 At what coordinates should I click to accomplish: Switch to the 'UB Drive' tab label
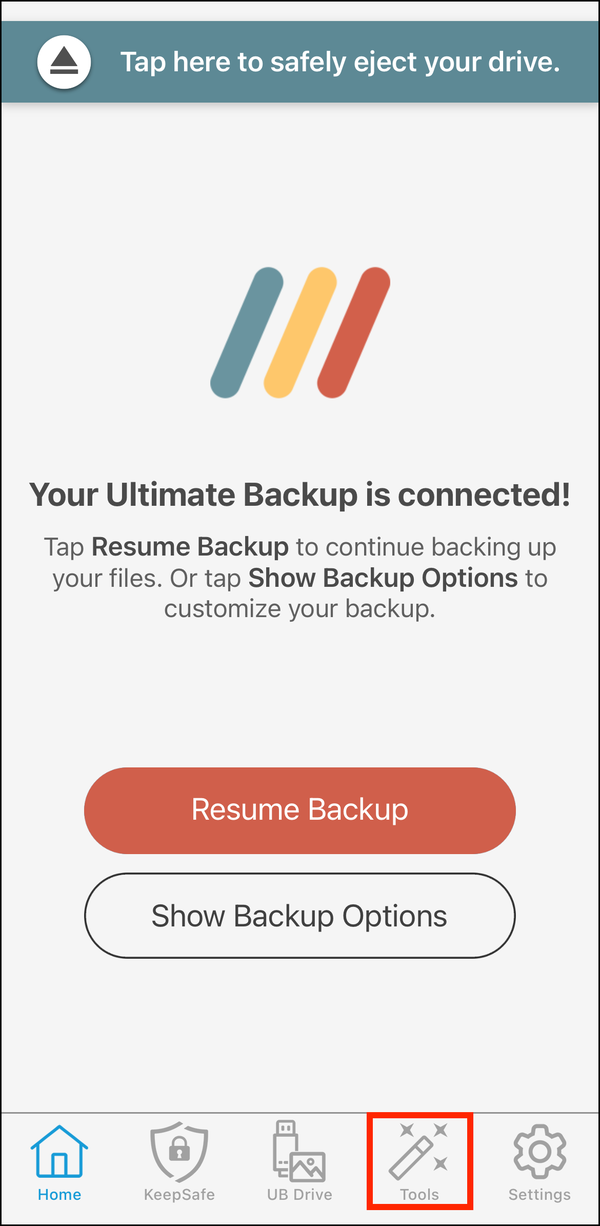point(299,1194)
